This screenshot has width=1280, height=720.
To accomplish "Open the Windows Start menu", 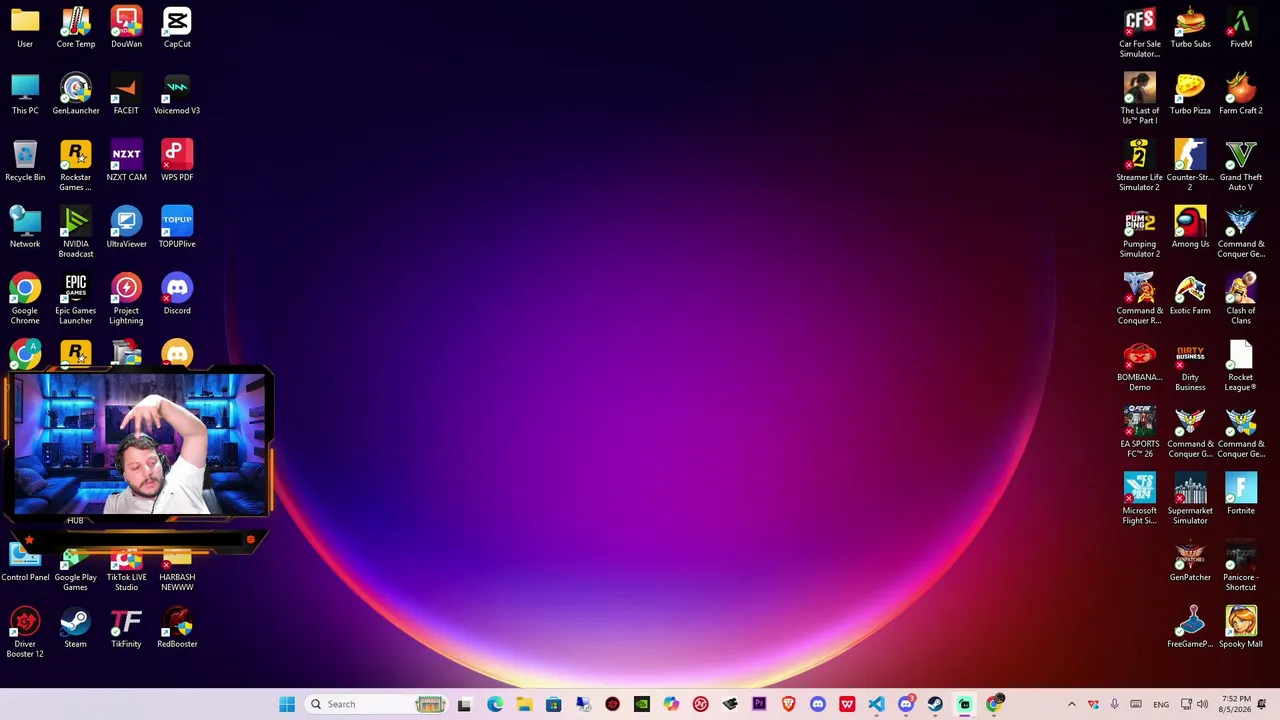I will [x=287, y=704].
